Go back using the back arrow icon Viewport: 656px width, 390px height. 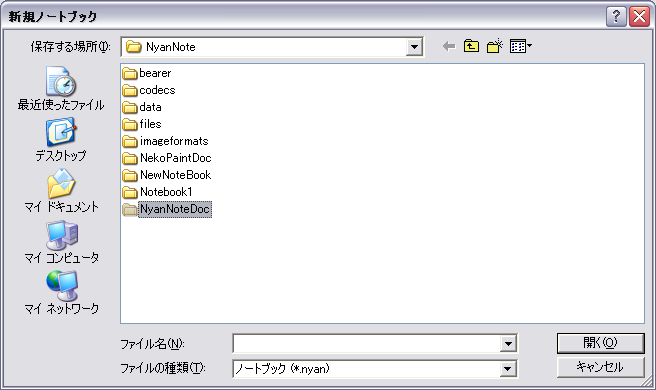pyautogui.click(x=449, y=46)
